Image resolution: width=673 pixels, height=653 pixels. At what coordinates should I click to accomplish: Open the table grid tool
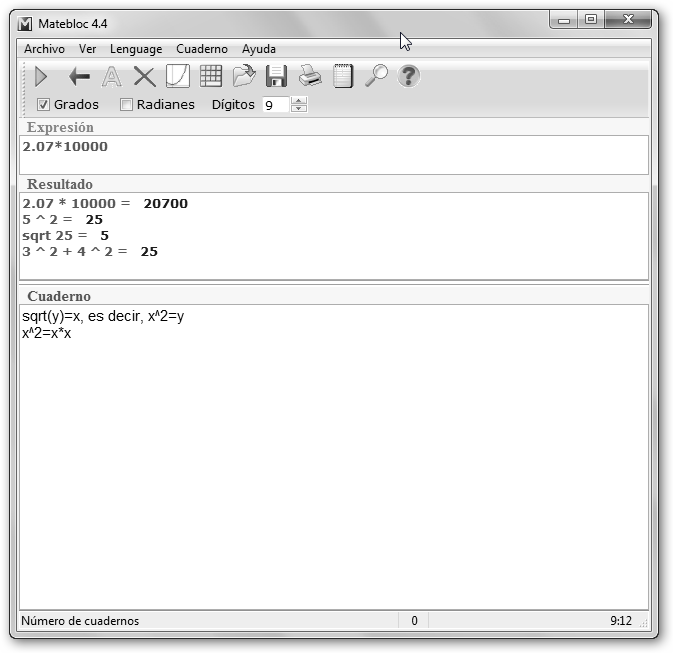tap(210, 76)
